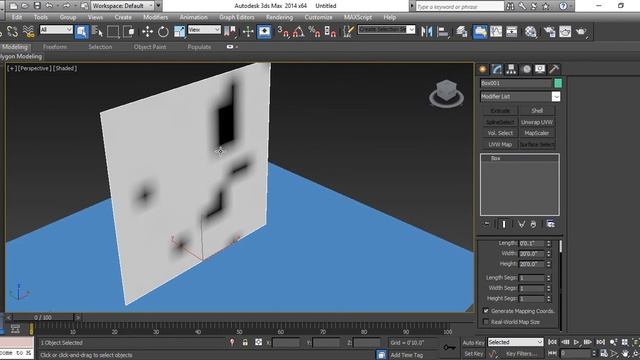640x360 pixels.
Task: Activate the Select and Scale tool
Action: click(180, 32)
